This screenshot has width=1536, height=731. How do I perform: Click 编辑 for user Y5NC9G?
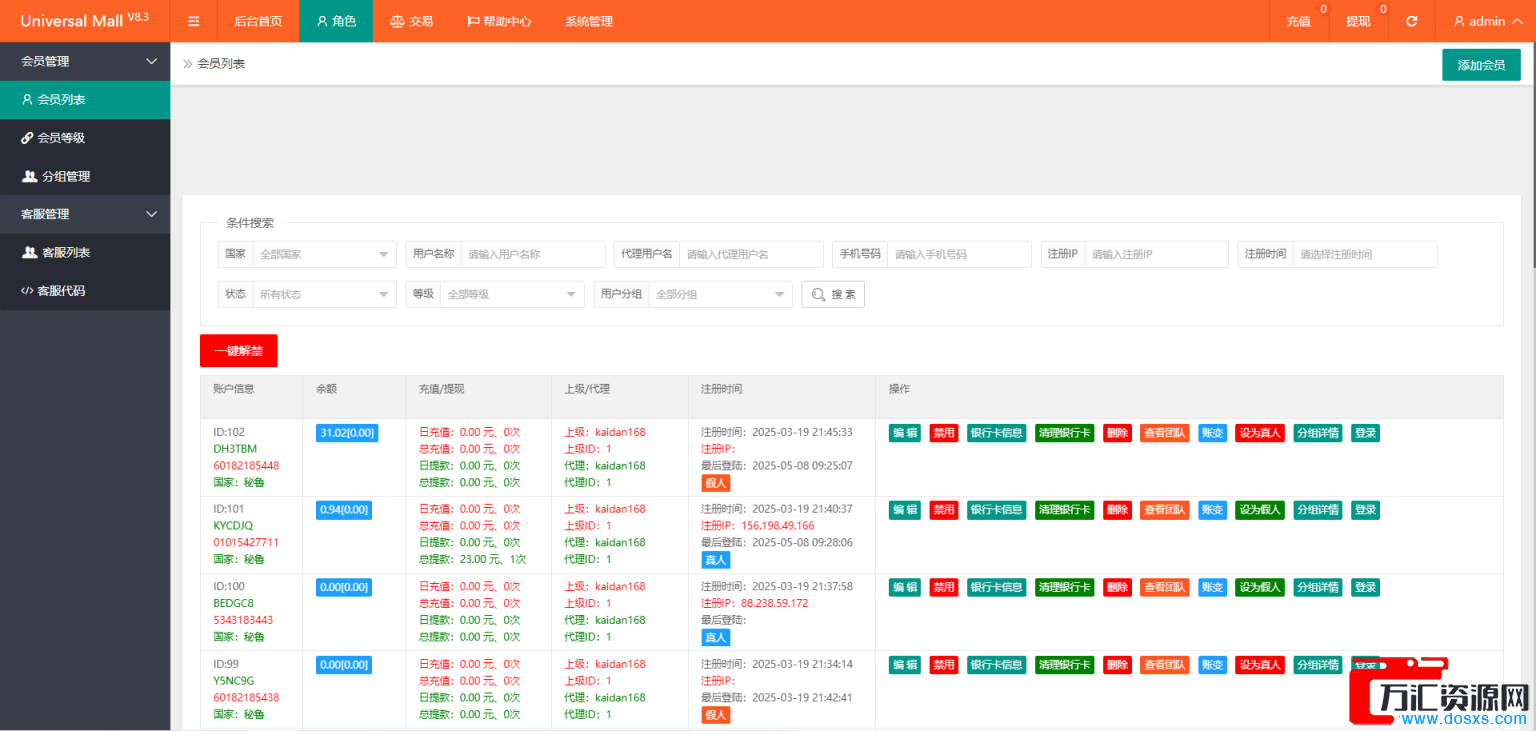pyautogui.click(x=905, y=665)
